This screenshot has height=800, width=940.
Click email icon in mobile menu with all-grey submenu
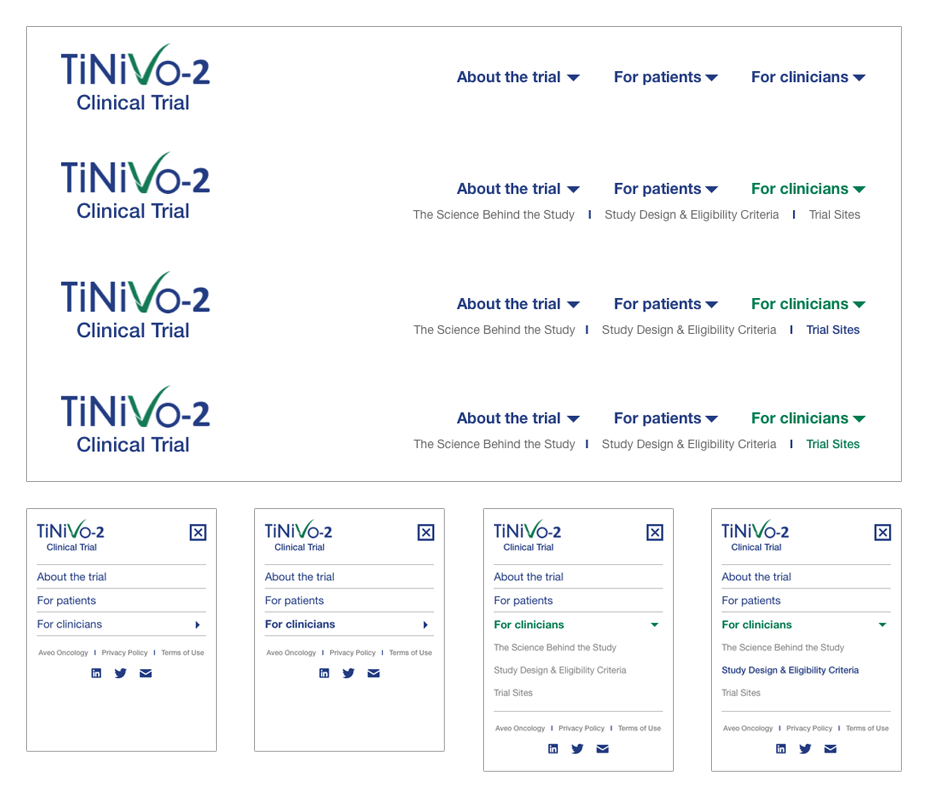[602, 749]
